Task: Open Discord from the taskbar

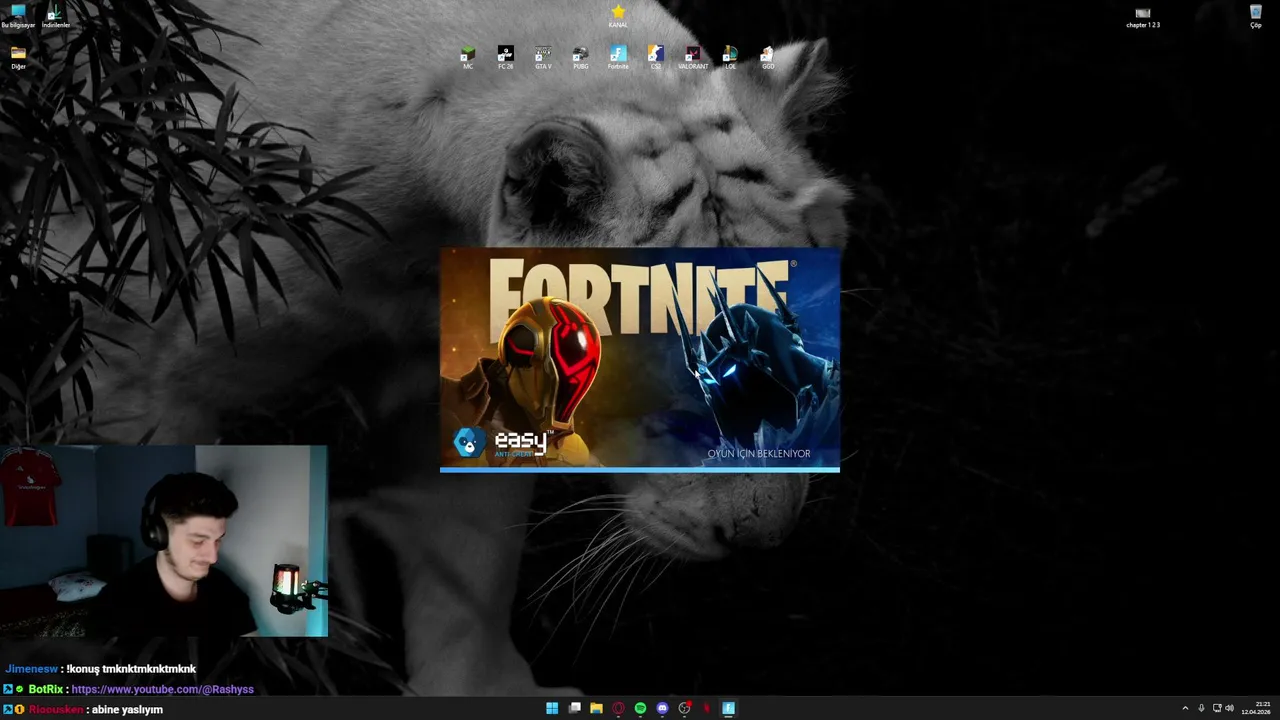Action: click(662, 708)
